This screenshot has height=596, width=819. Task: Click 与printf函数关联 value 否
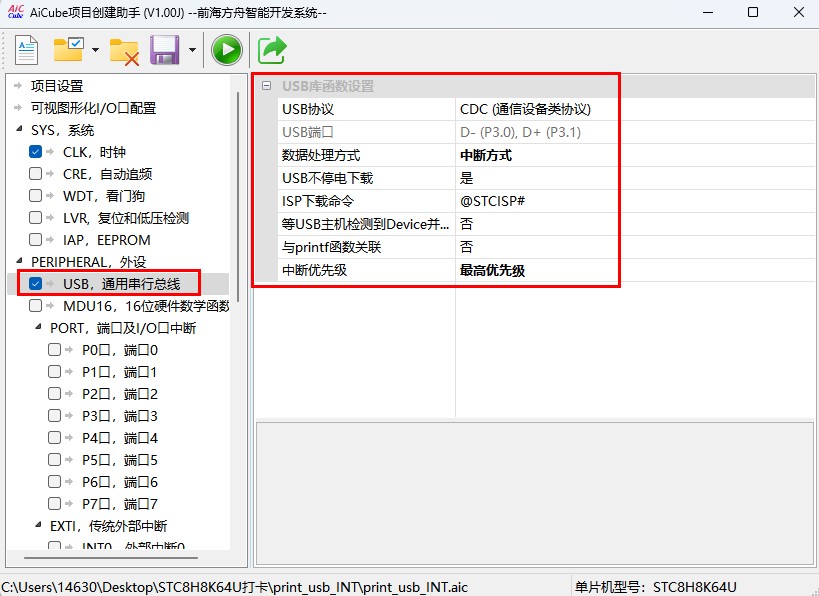[x=635, y=247]
